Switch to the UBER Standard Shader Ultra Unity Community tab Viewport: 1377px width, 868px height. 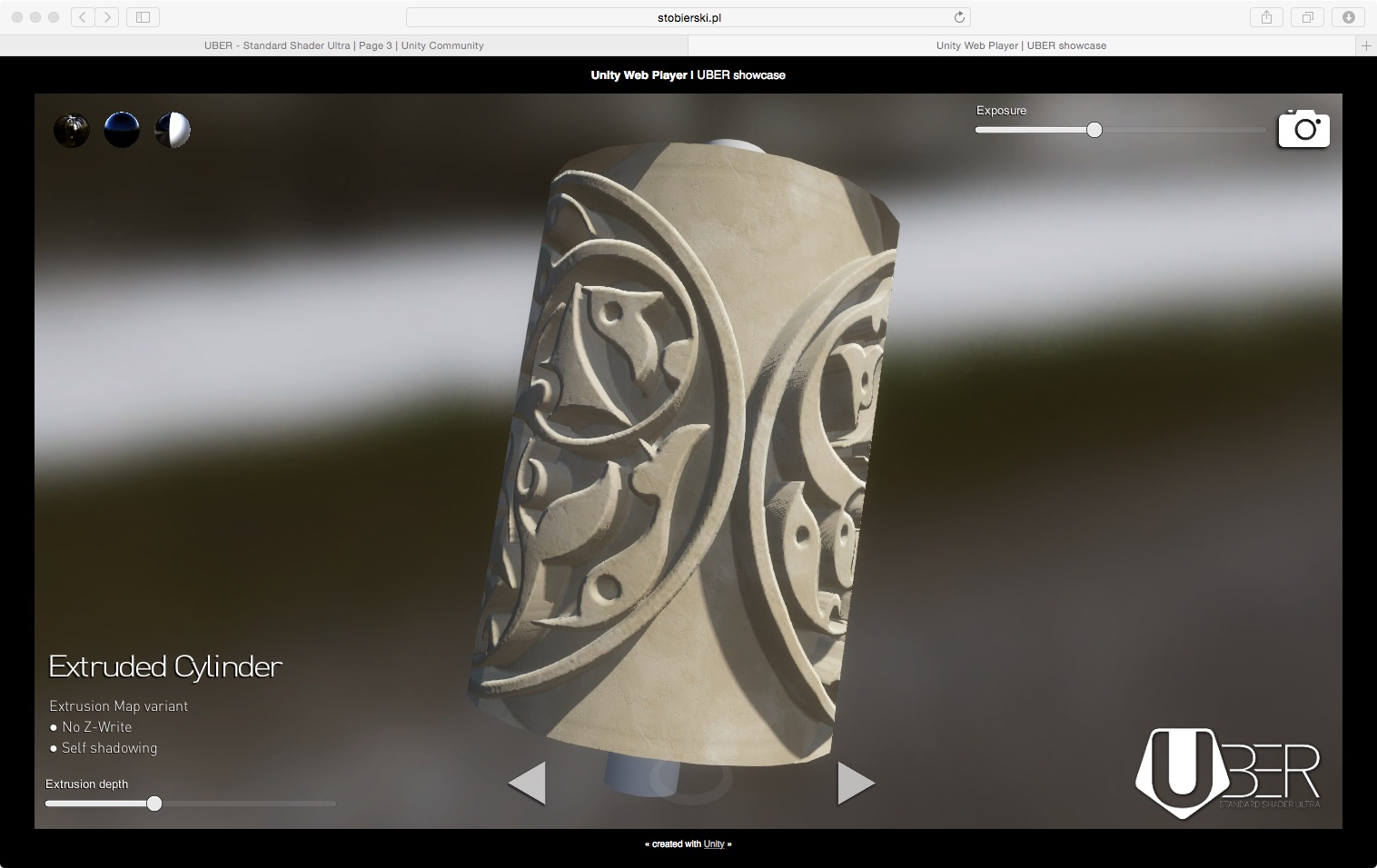click(344, 45)
